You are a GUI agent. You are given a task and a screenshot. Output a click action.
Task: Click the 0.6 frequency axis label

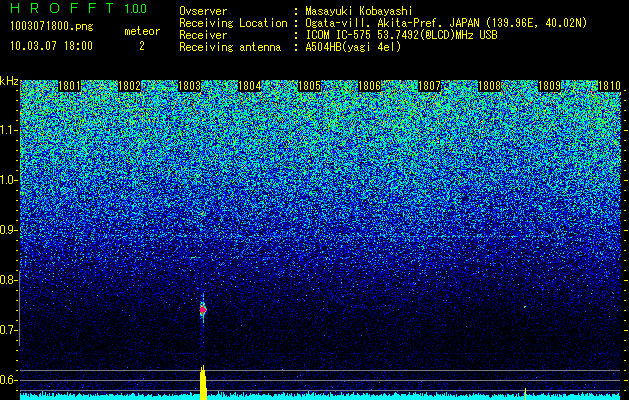coord(9,380)
